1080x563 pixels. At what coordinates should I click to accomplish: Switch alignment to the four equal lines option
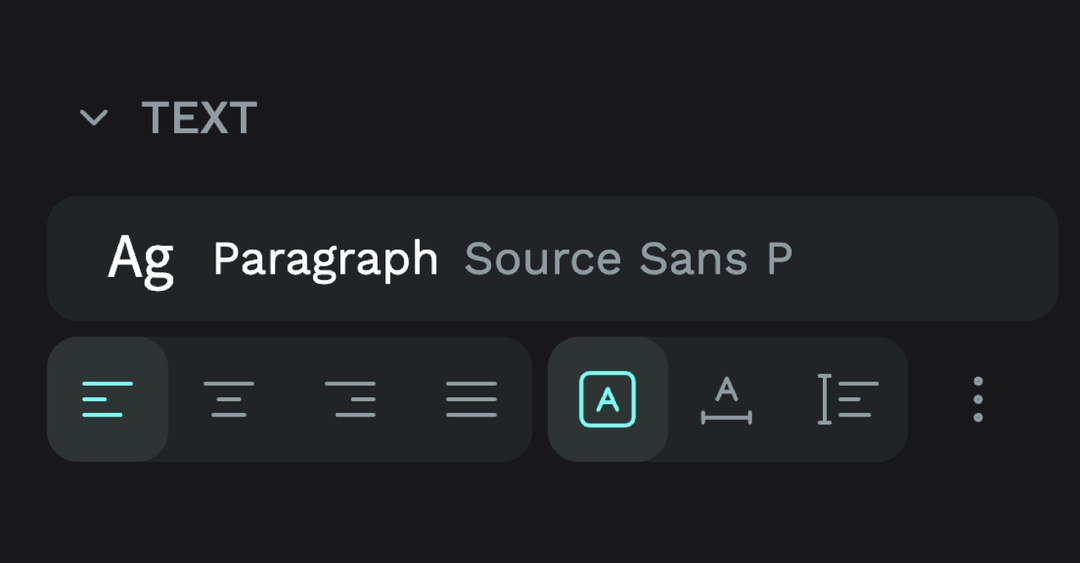471,399
